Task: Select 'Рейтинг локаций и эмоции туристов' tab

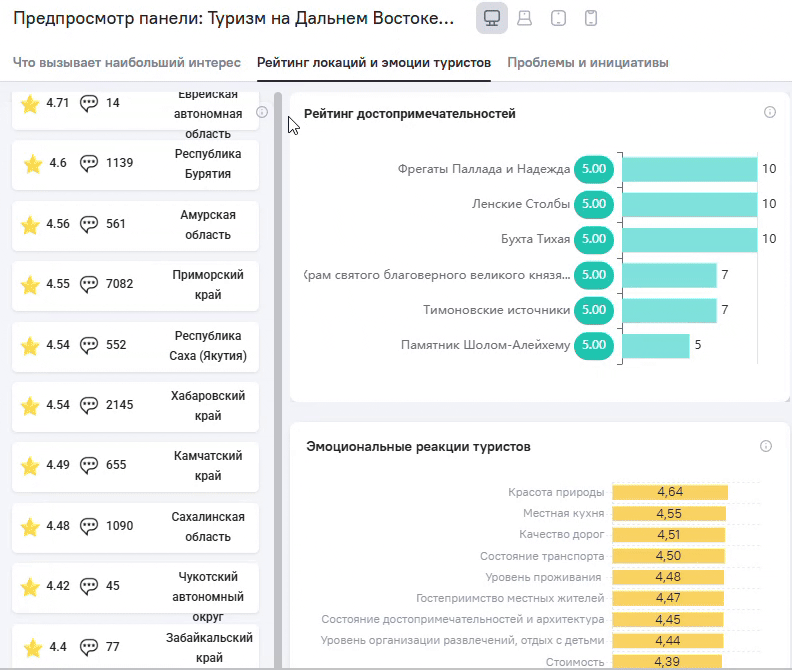Action: [373, 62]
